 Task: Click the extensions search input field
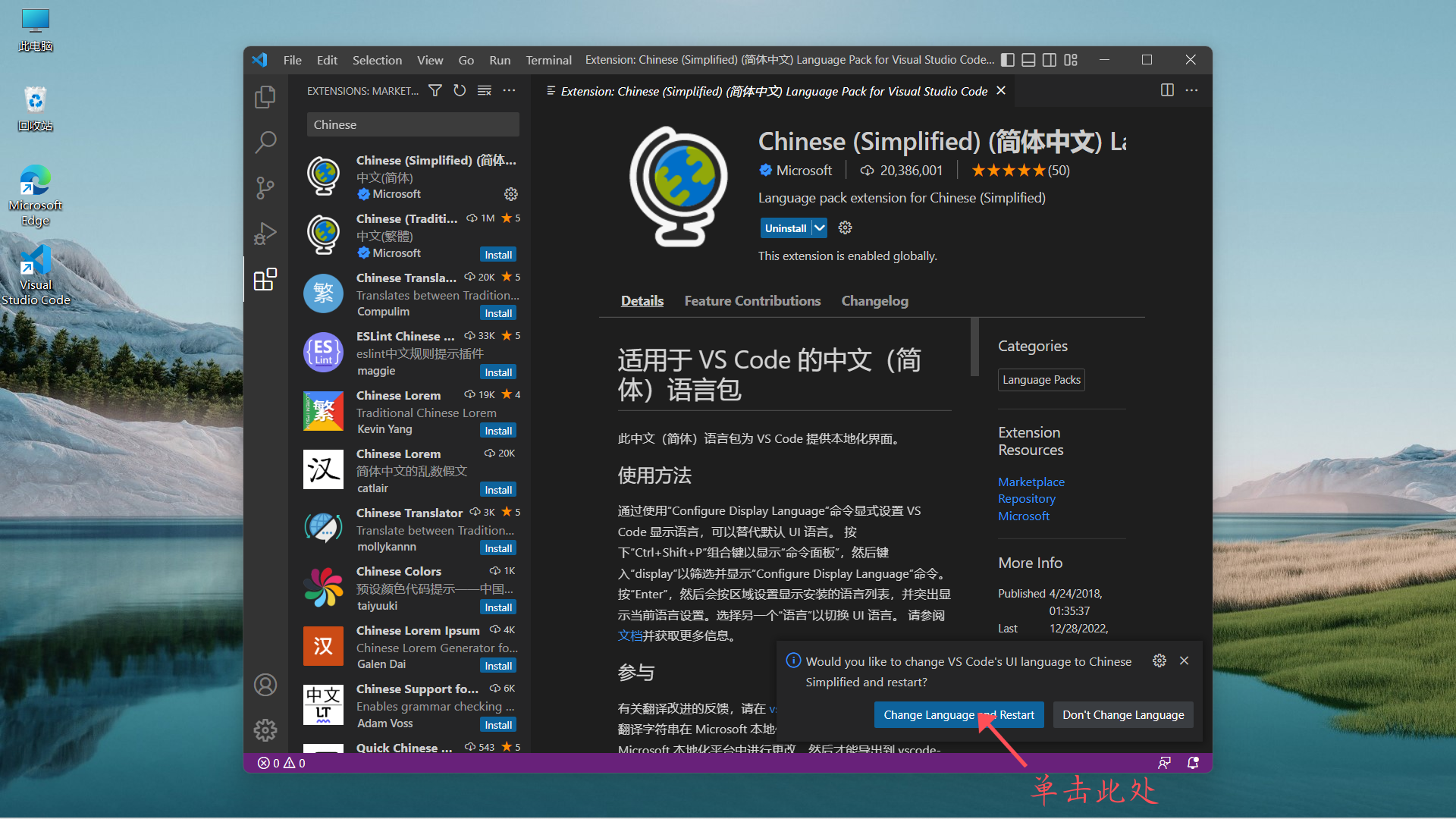click(x=413, y=124)
